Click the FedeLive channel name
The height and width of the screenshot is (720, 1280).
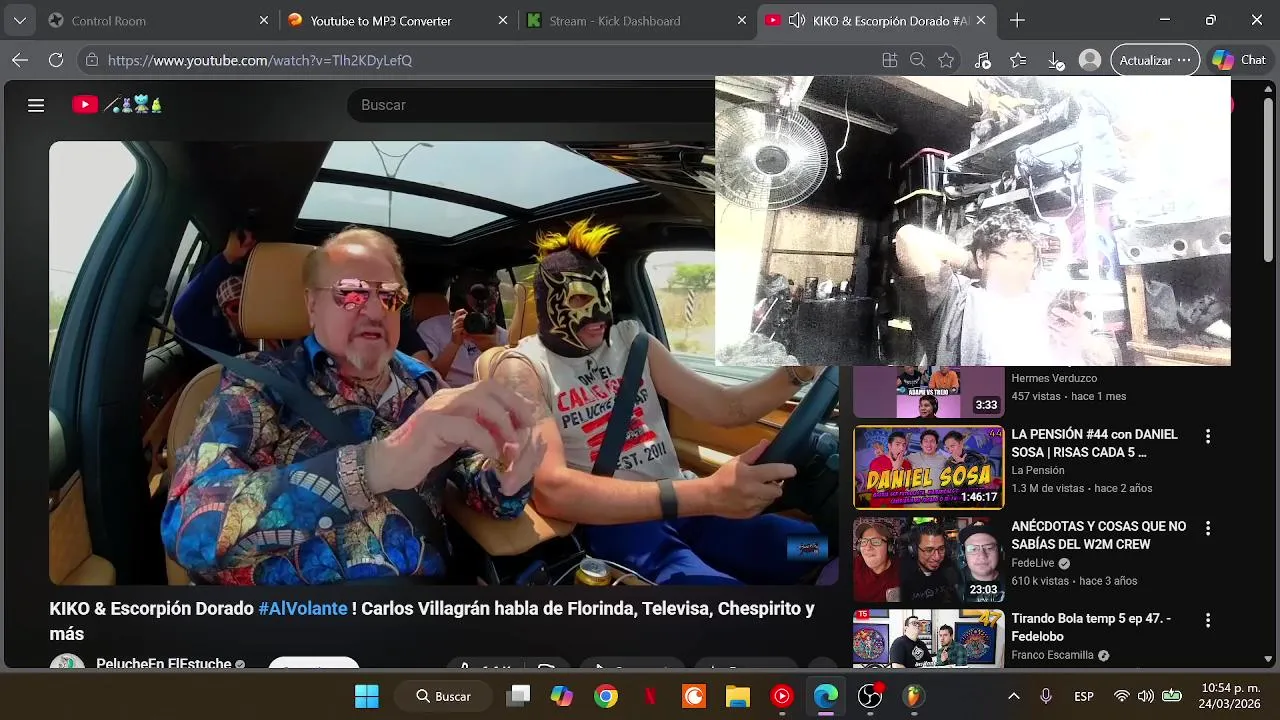[x=1031, y=563]
